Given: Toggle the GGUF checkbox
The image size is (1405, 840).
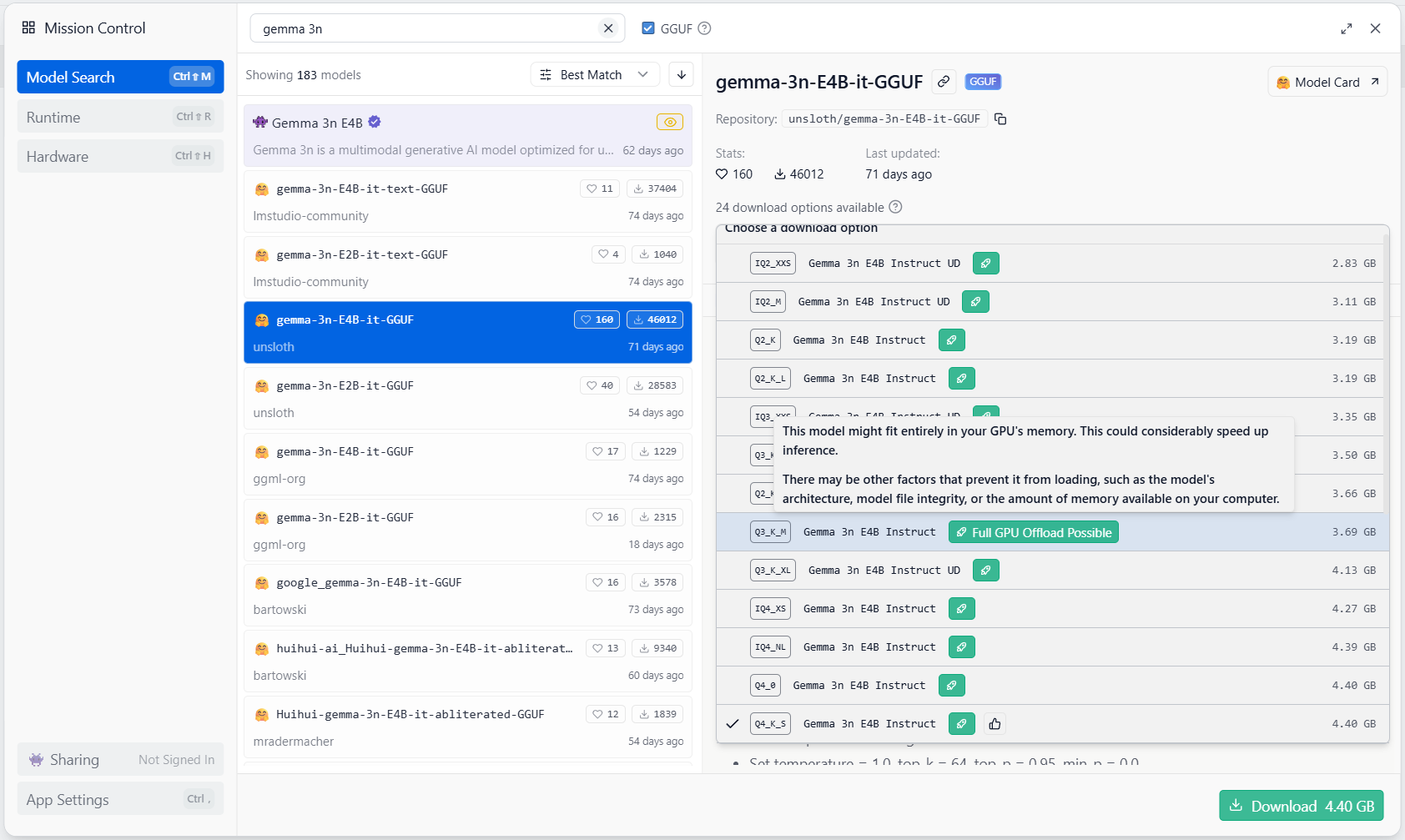Looking at the screenshot, I should 648,28.
